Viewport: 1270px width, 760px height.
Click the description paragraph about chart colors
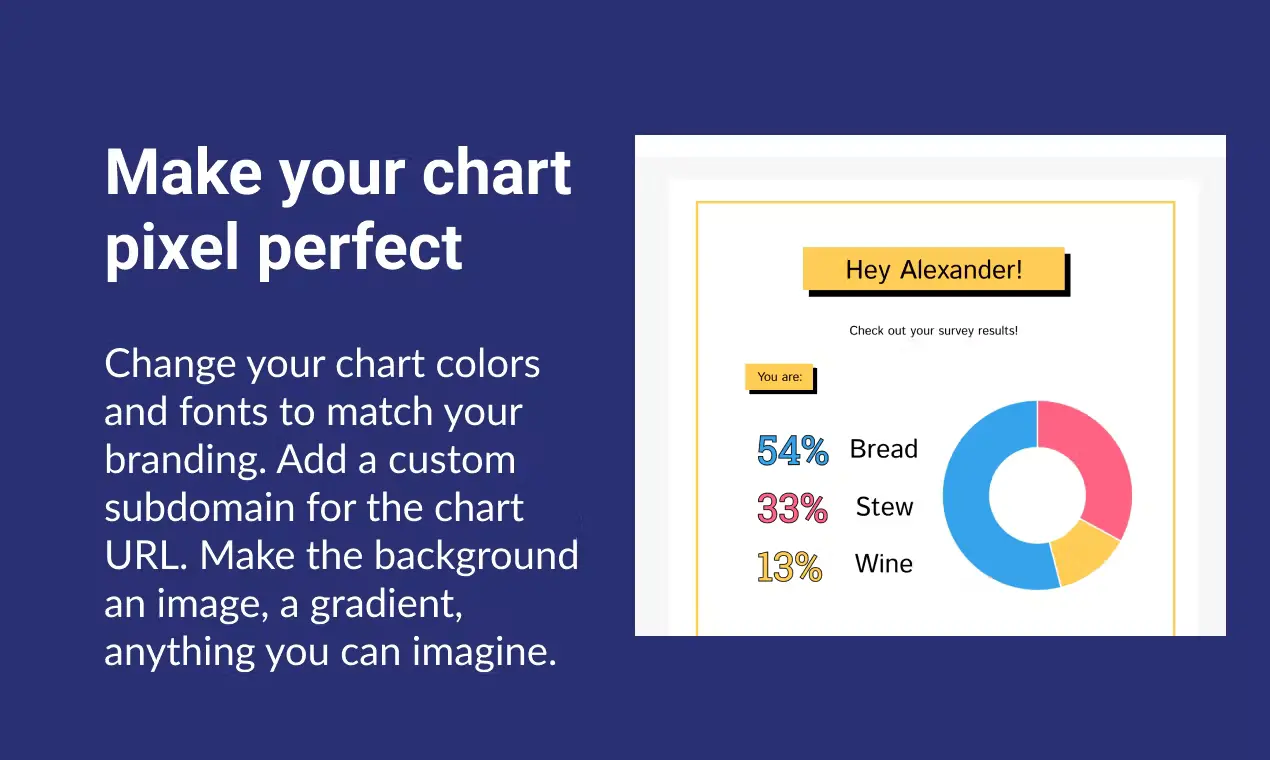[x=342, y=507]
